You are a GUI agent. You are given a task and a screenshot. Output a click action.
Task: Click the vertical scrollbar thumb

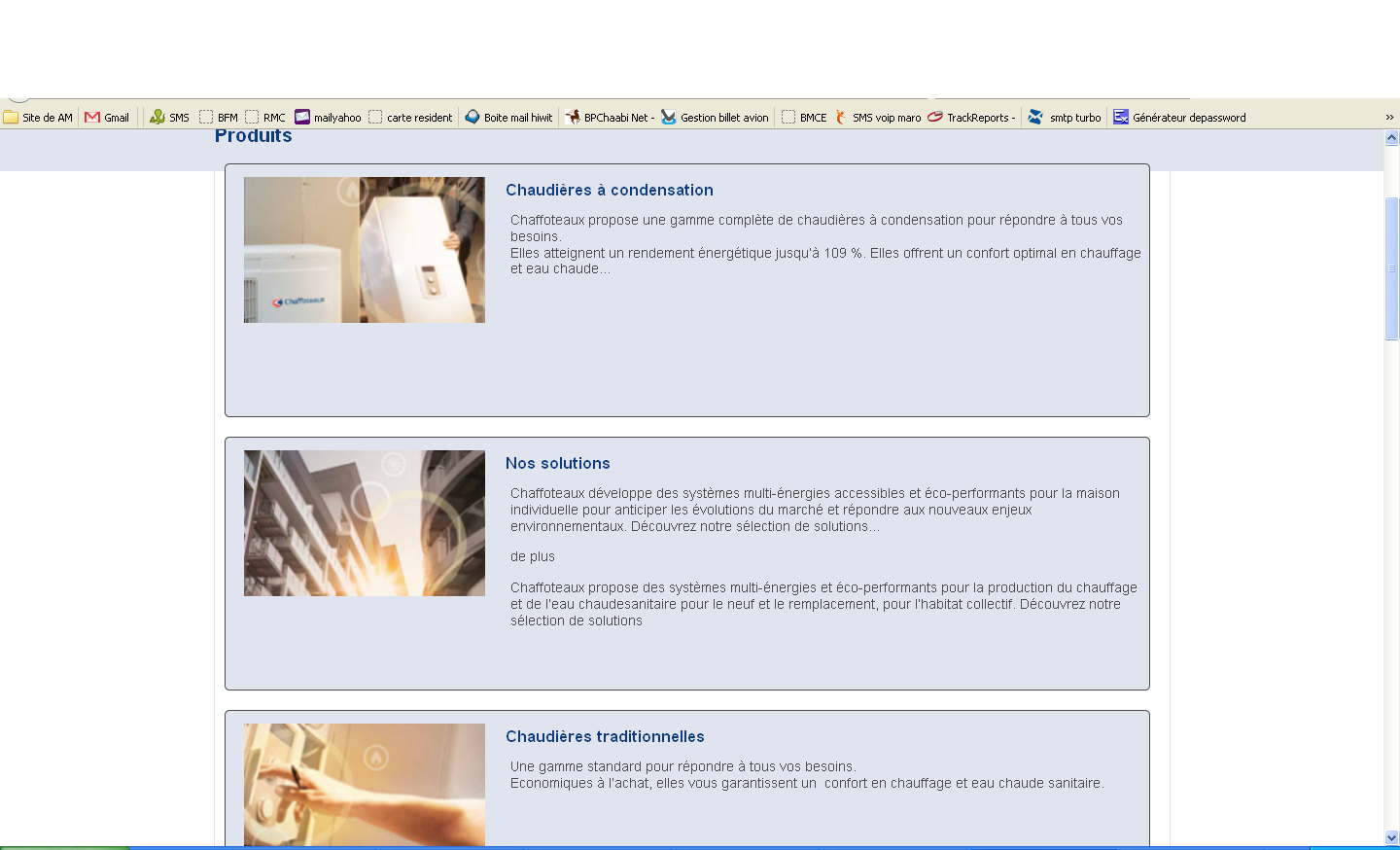tap(1391, 268)
